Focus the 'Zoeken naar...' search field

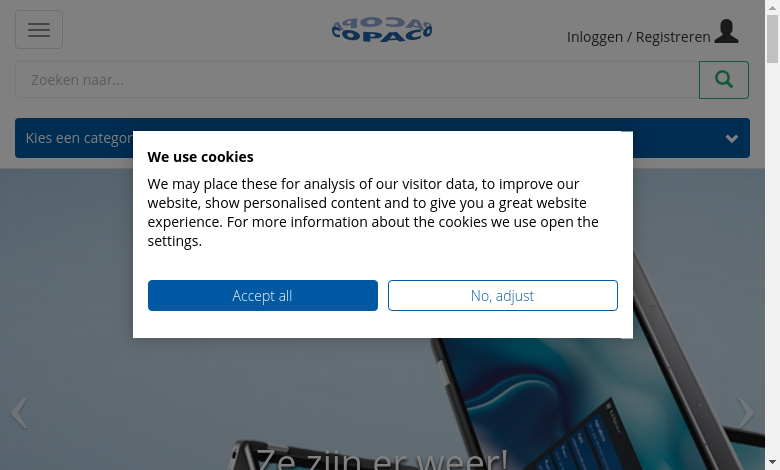(x=357, y=80)
